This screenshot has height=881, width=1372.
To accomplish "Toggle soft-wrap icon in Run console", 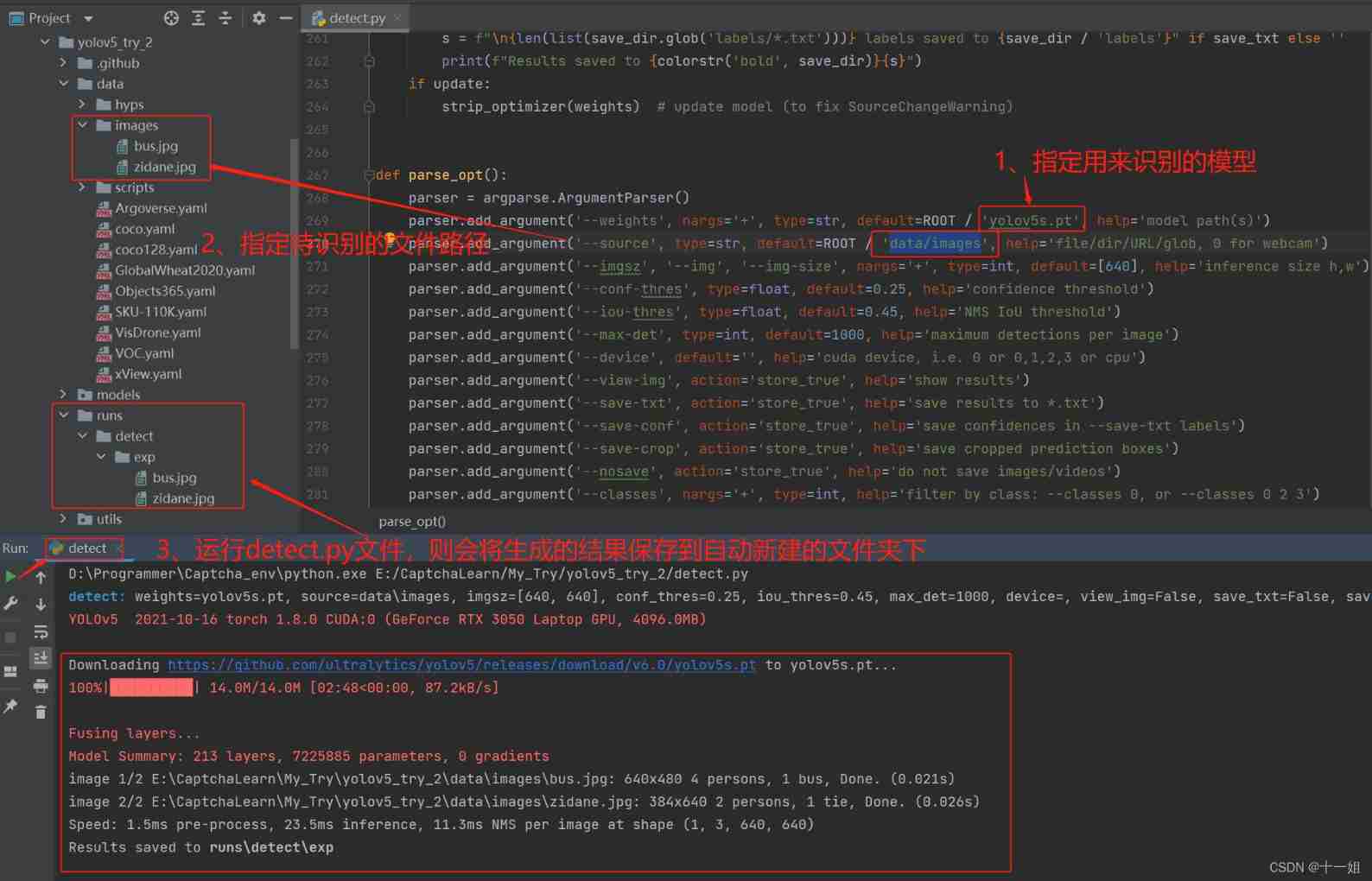I will pos(41,632).
